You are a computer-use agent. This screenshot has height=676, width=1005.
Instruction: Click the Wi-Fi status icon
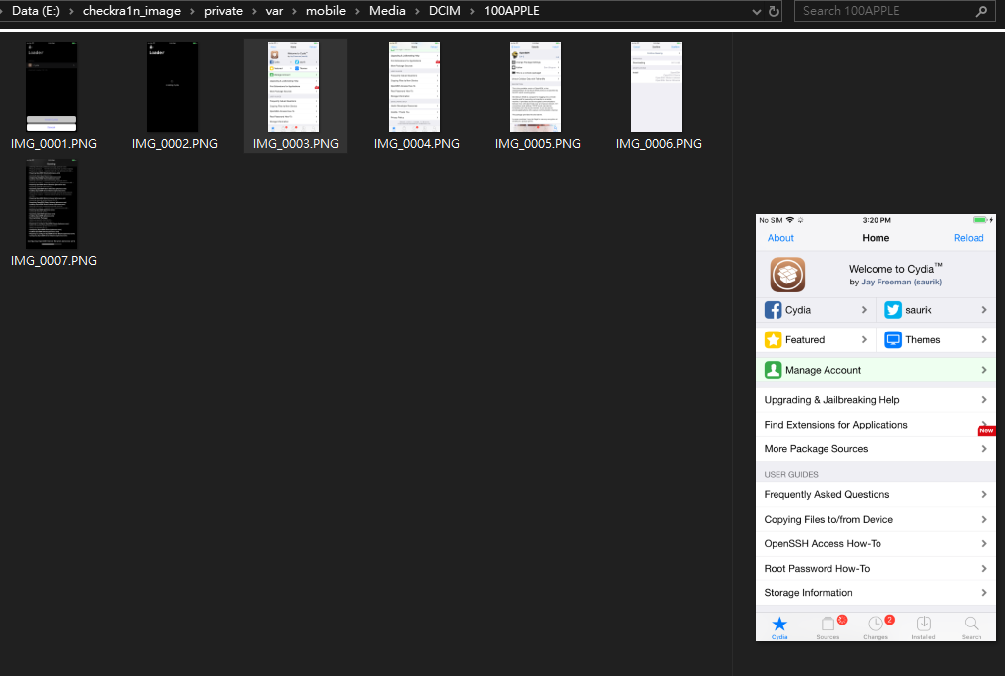tap(790, 220)
